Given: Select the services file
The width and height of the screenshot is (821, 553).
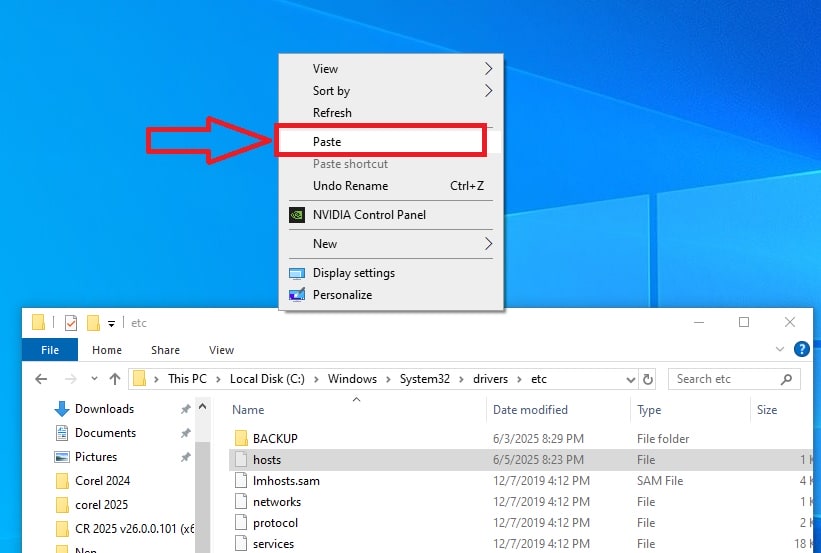Looking at the screenshot, I should (x=521, y=544).
